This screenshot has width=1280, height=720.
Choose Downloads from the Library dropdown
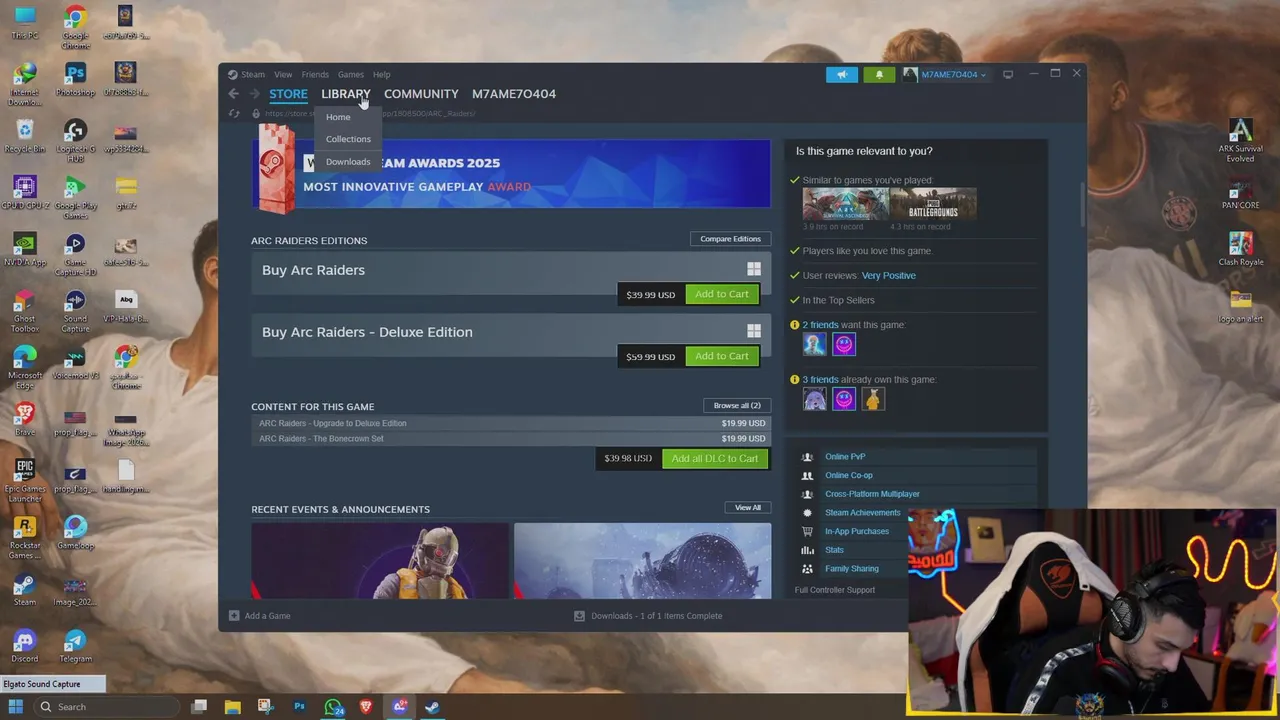[x=348, y=161]
